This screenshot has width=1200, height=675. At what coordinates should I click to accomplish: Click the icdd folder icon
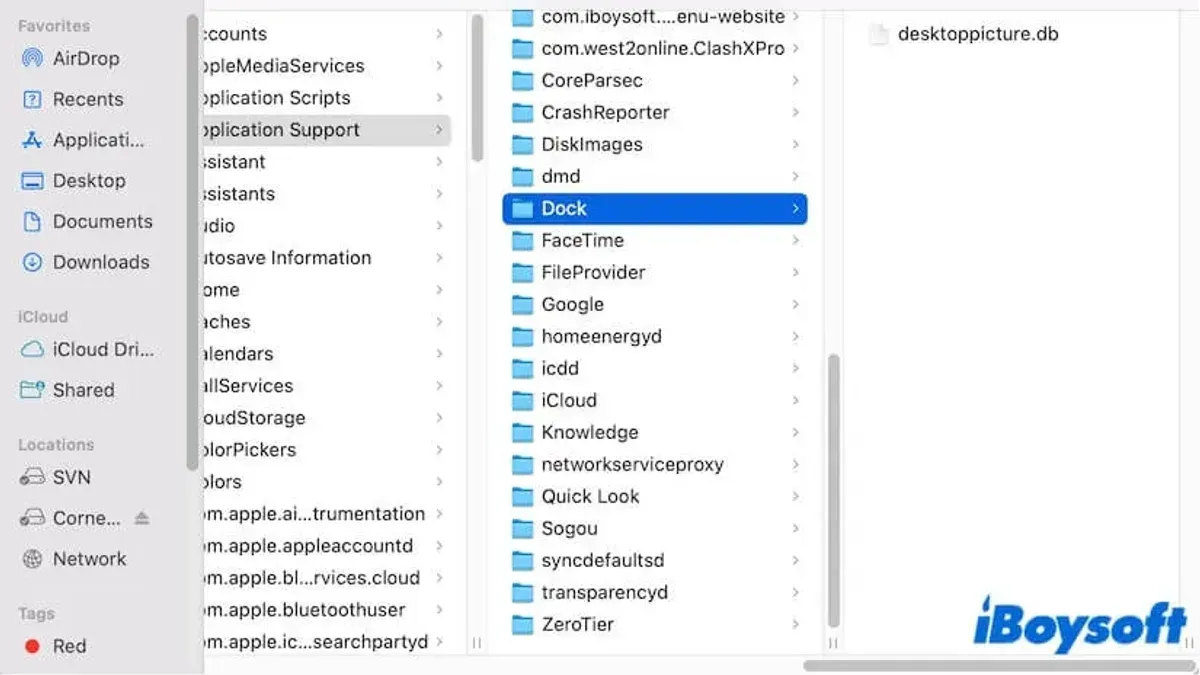pyautogui.click(x=522, y=368)
